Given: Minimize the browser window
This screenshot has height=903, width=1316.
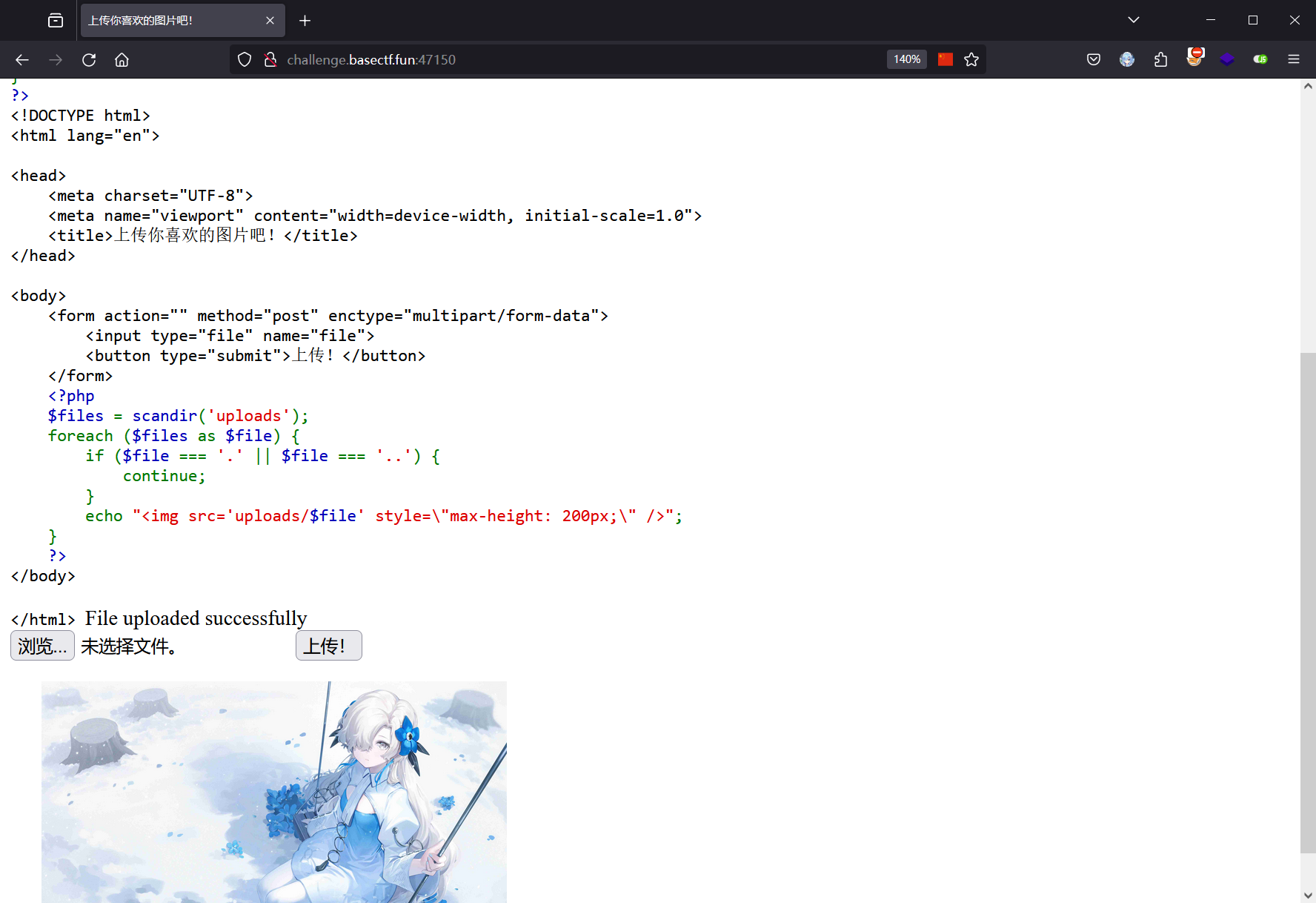Looking at the screenshot, I should pyautogui.click(x=1211, y=20).
